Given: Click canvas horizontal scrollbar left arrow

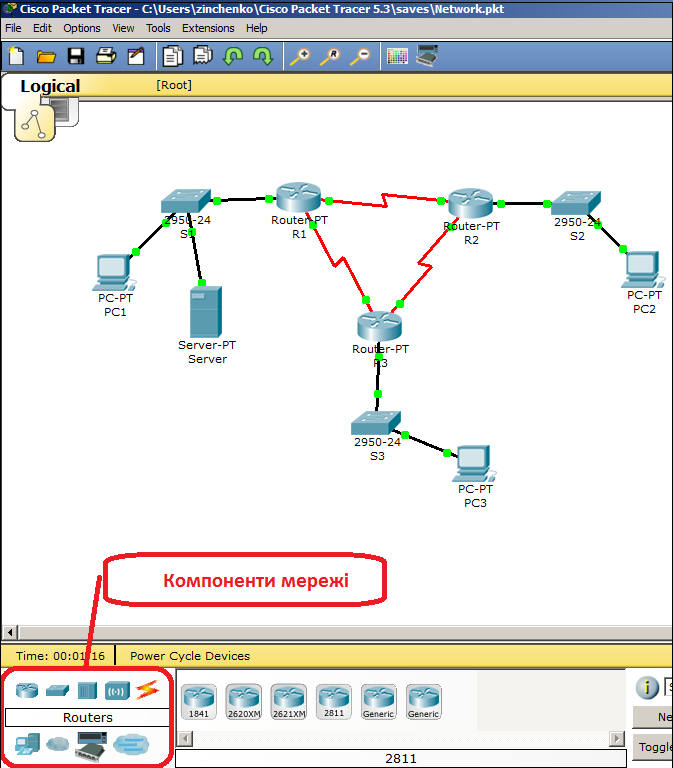Looking at the screenshot, I should click(10, 632).
